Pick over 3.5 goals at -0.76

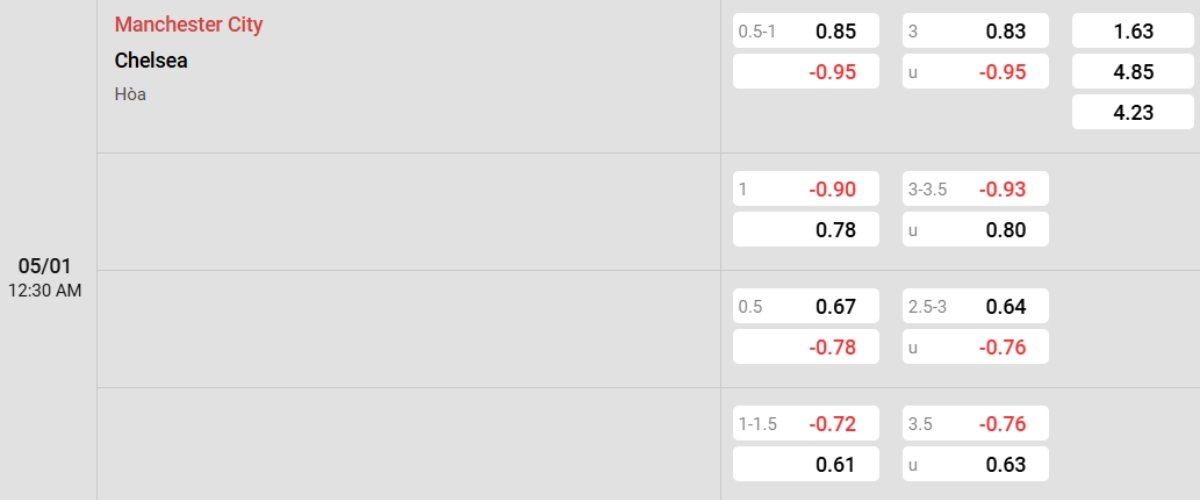point(976,423)
